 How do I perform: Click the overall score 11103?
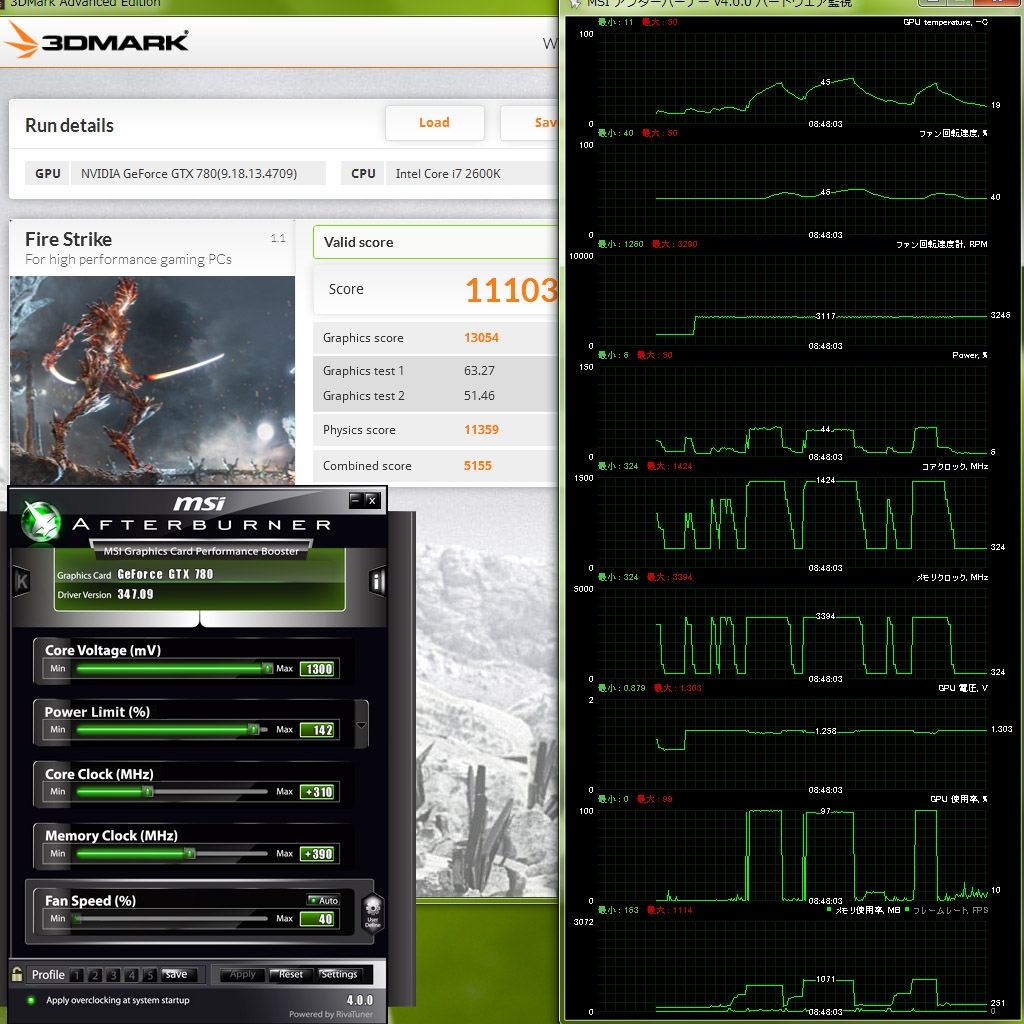pos(512,290)
